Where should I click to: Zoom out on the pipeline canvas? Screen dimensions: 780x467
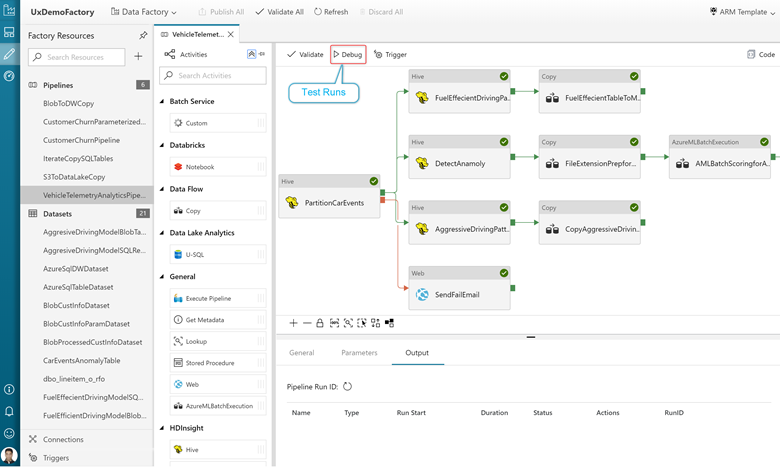307,323
